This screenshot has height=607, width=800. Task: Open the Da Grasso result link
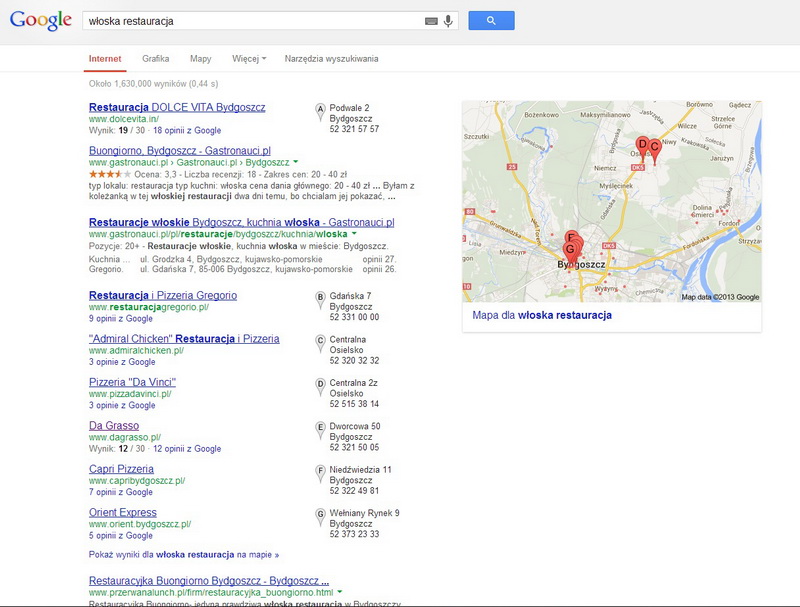point(114,425)
